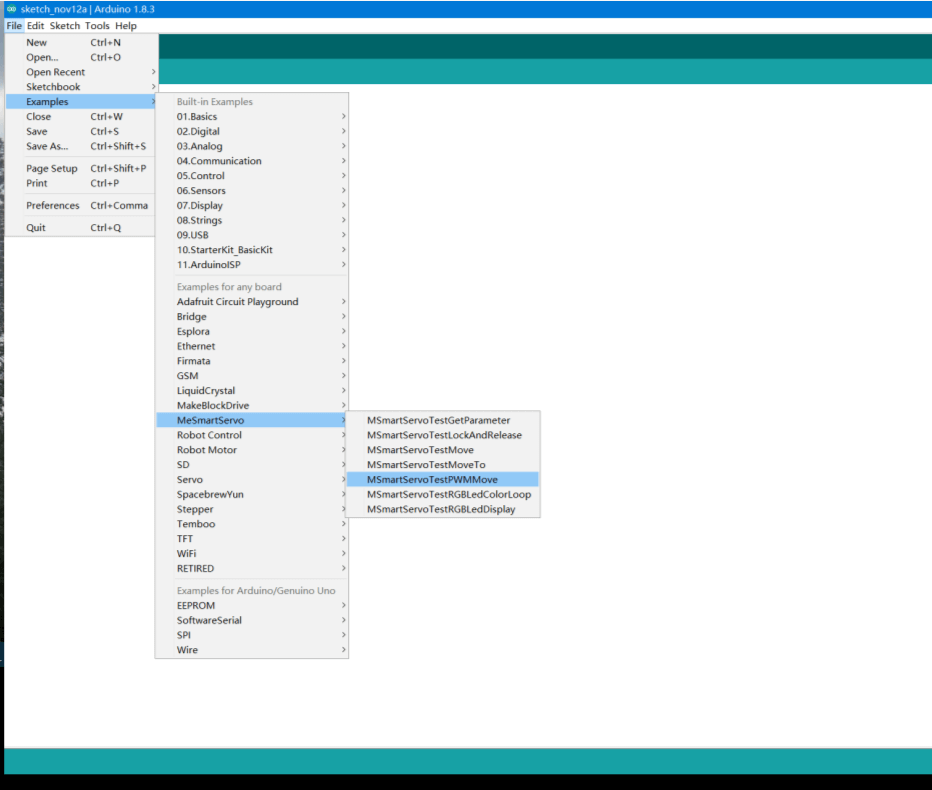
Task: Open the MSmartServoTestMoveTo example
Action: (x=443, y=465)
